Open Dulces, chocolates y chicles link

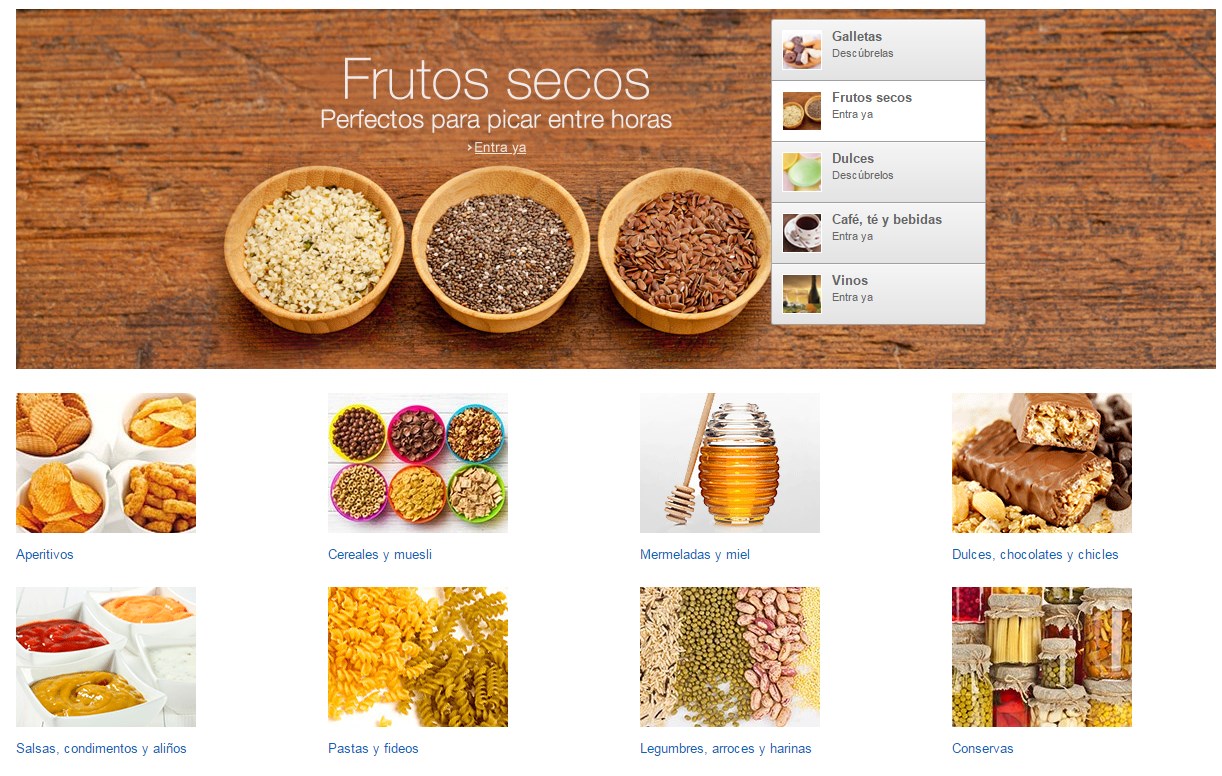pos(1035,555)
